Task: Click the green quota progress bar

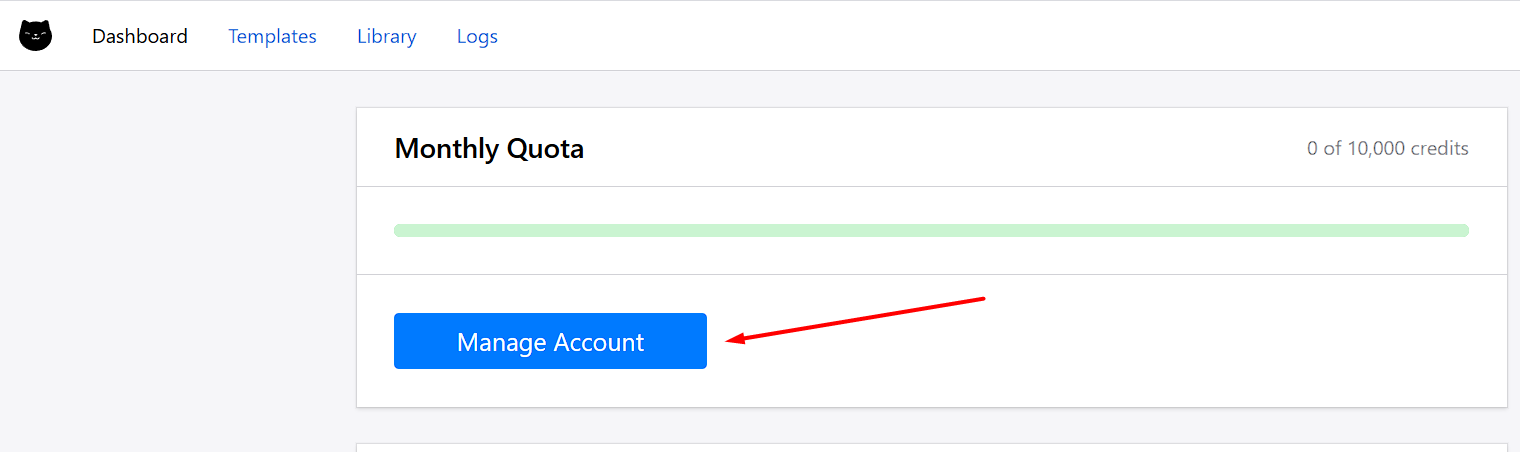Action: click(x=931, y=230)
